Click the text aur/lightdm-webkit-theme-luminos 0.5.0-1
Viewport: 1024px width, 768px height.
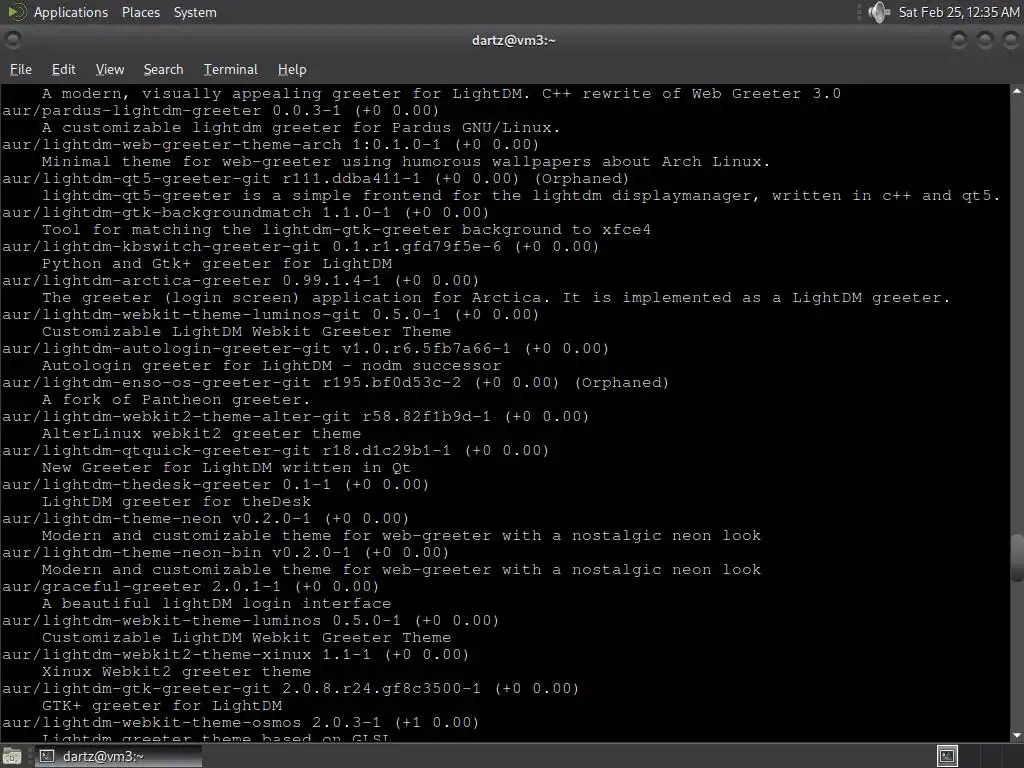(x=201, y=620)
